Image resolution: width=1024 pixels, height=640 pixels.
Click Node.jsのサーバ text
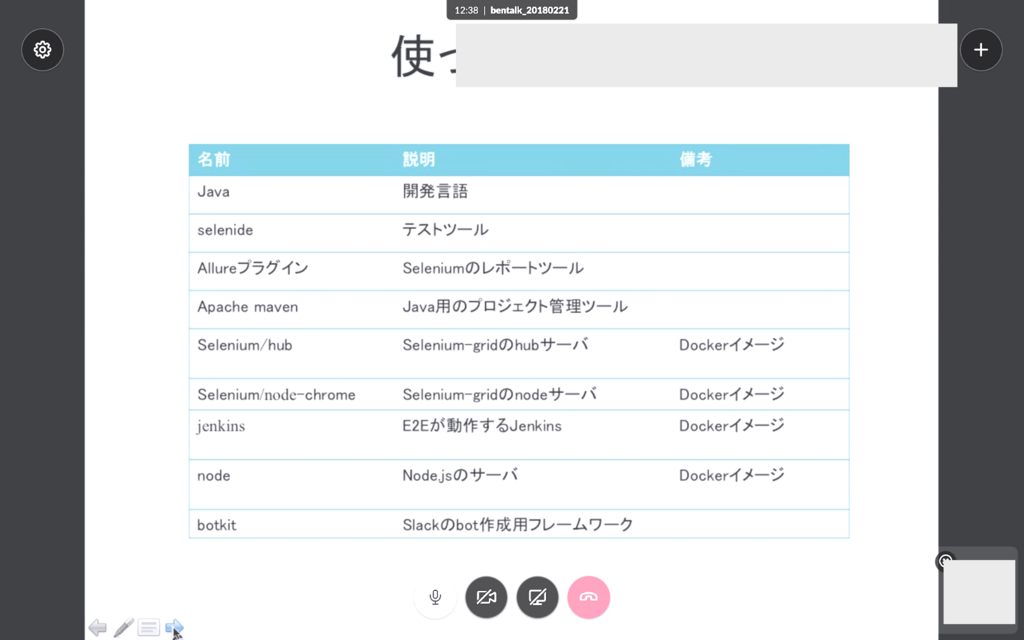460,475
